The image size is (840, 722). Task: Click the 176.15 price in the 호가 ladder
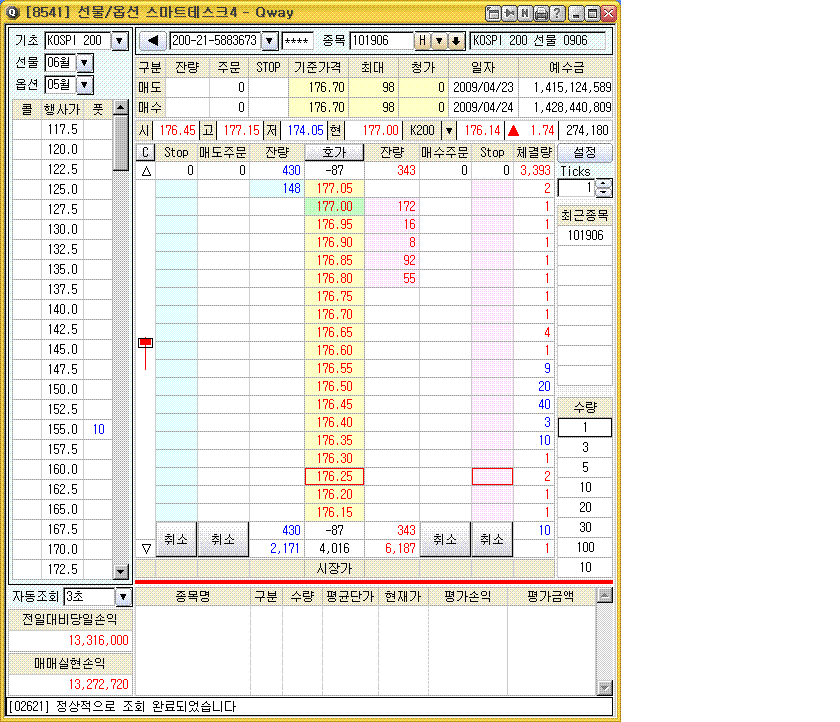point(334,513)
